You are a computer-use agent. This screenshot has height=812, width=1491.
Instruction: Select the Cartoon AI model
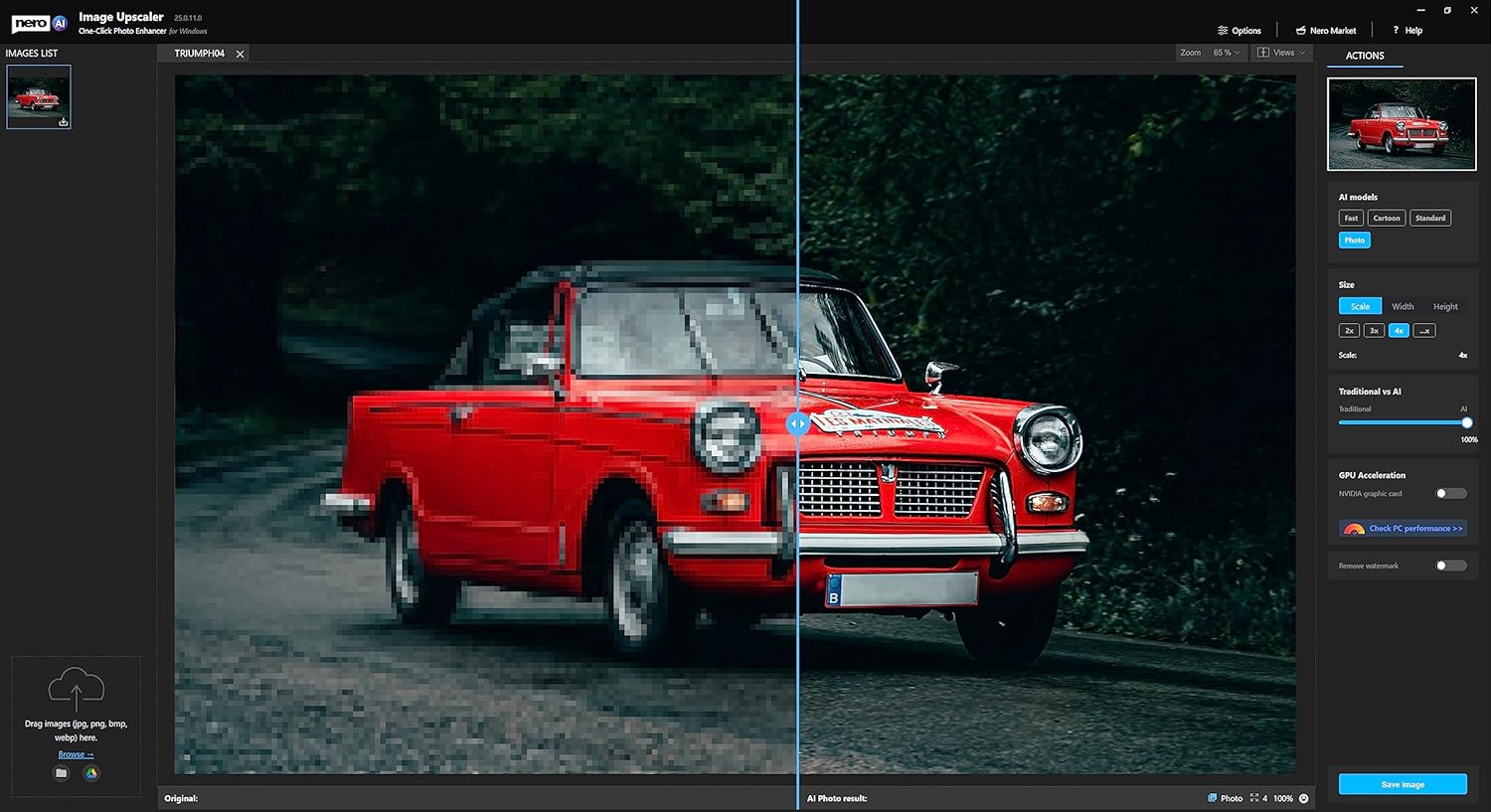pos(1386,219)
